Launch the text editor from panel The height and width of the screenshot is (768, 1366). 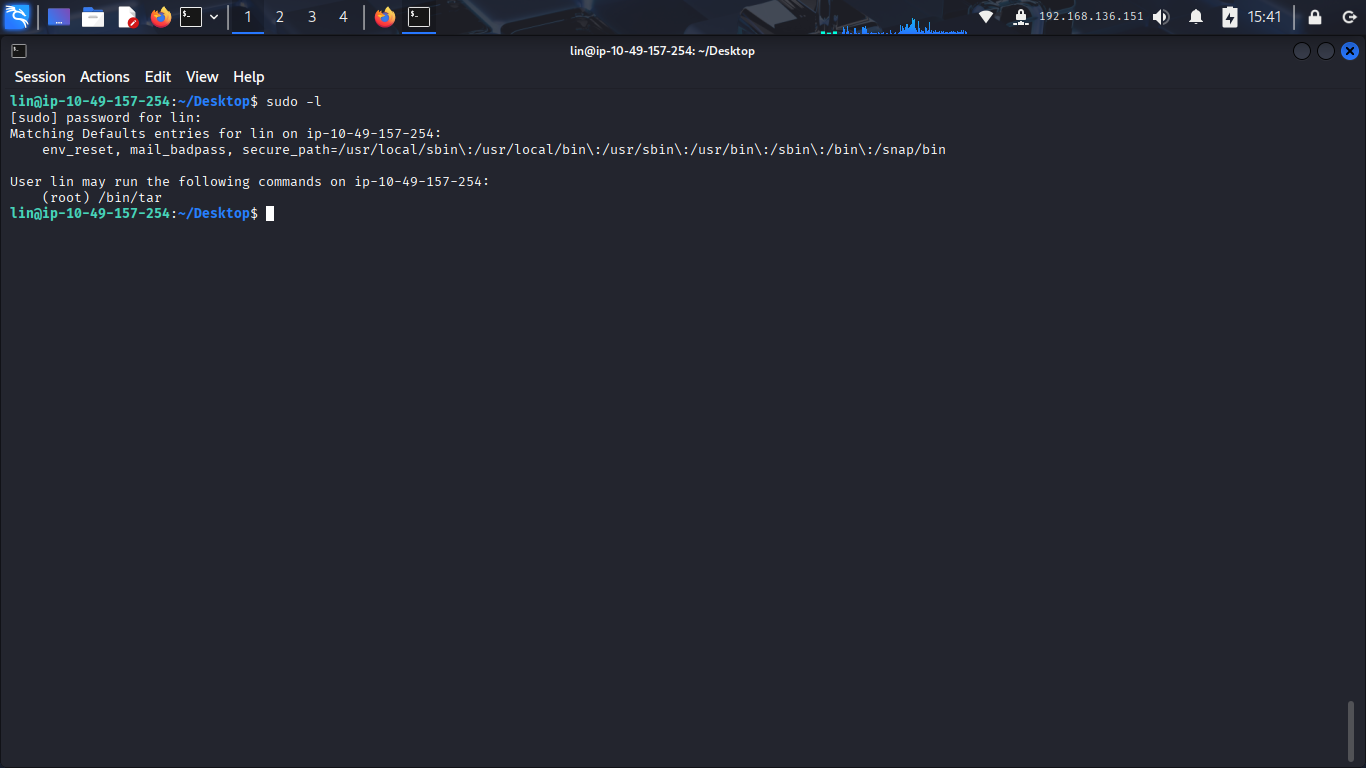[x=127, y=17]
